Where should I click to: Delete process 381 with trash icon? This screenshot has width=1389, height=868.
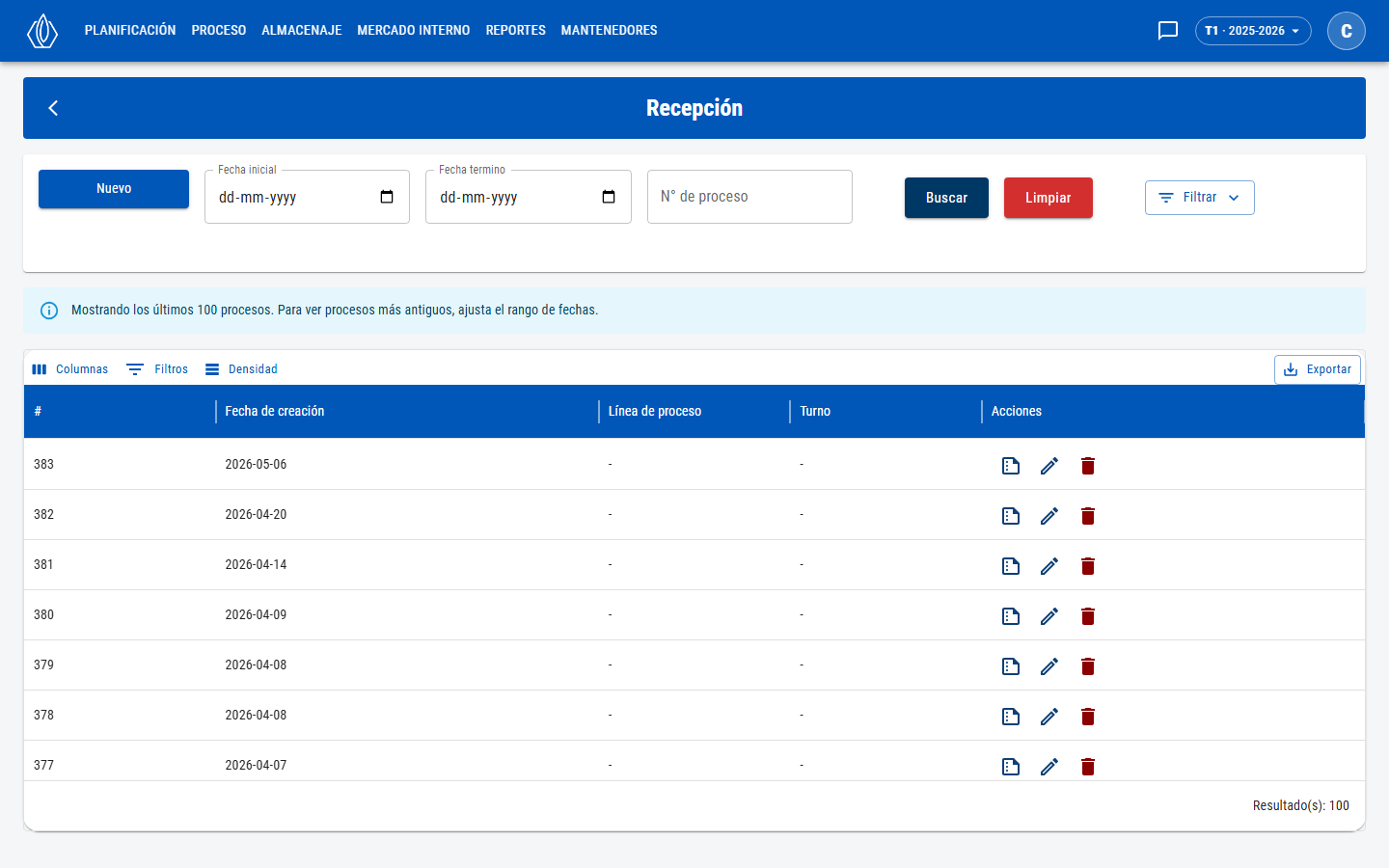[x=1088, y=566]
